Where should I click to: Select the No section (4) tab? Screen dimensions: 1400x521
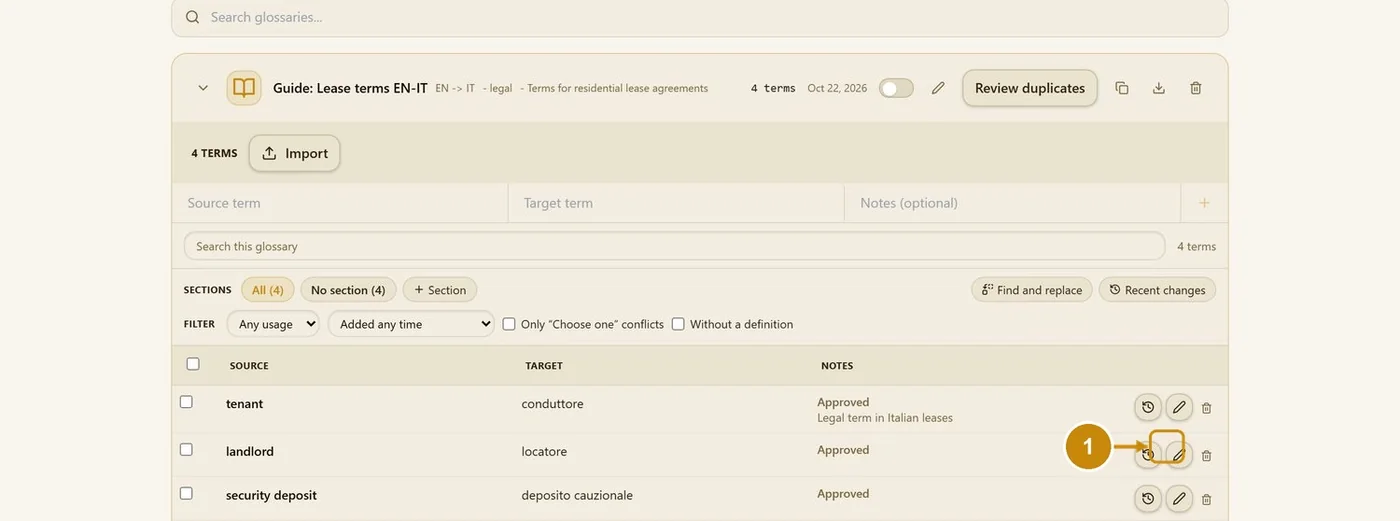tap(348, 290)
